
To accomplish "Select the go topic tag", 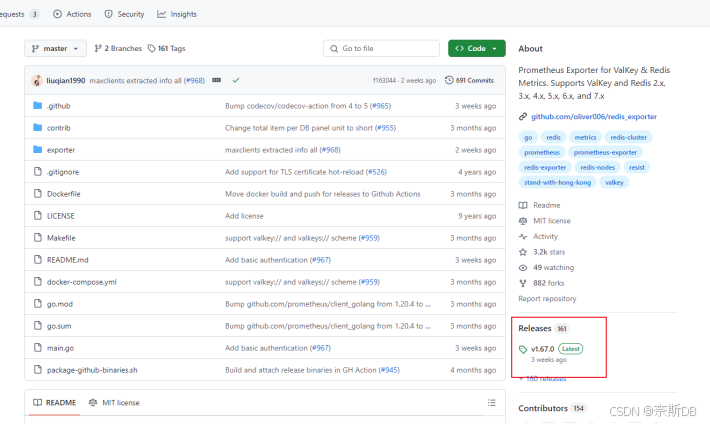I will (528, 137).
